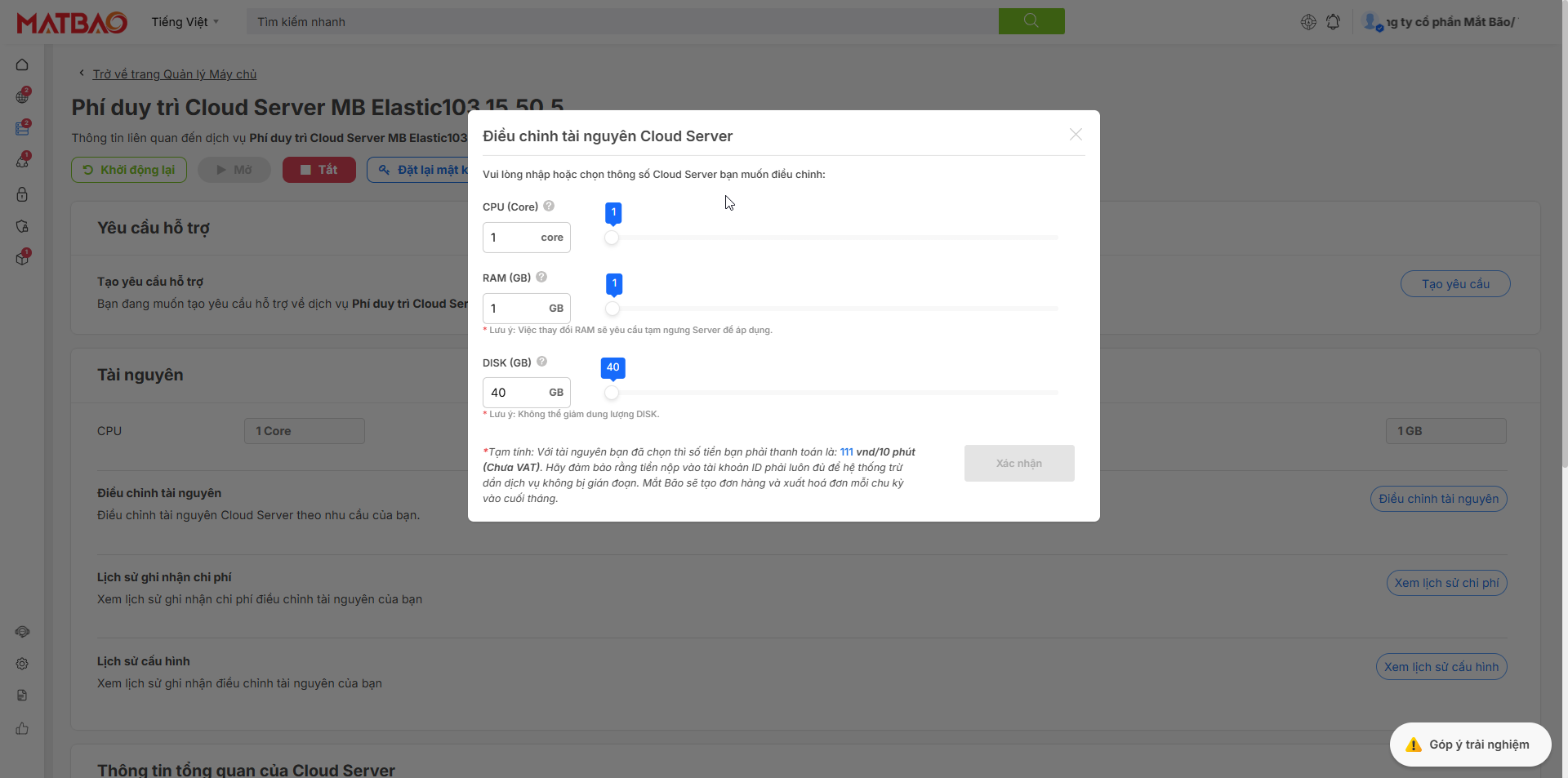
Task: Click the RAM GB input field
Action: [514, 309]
